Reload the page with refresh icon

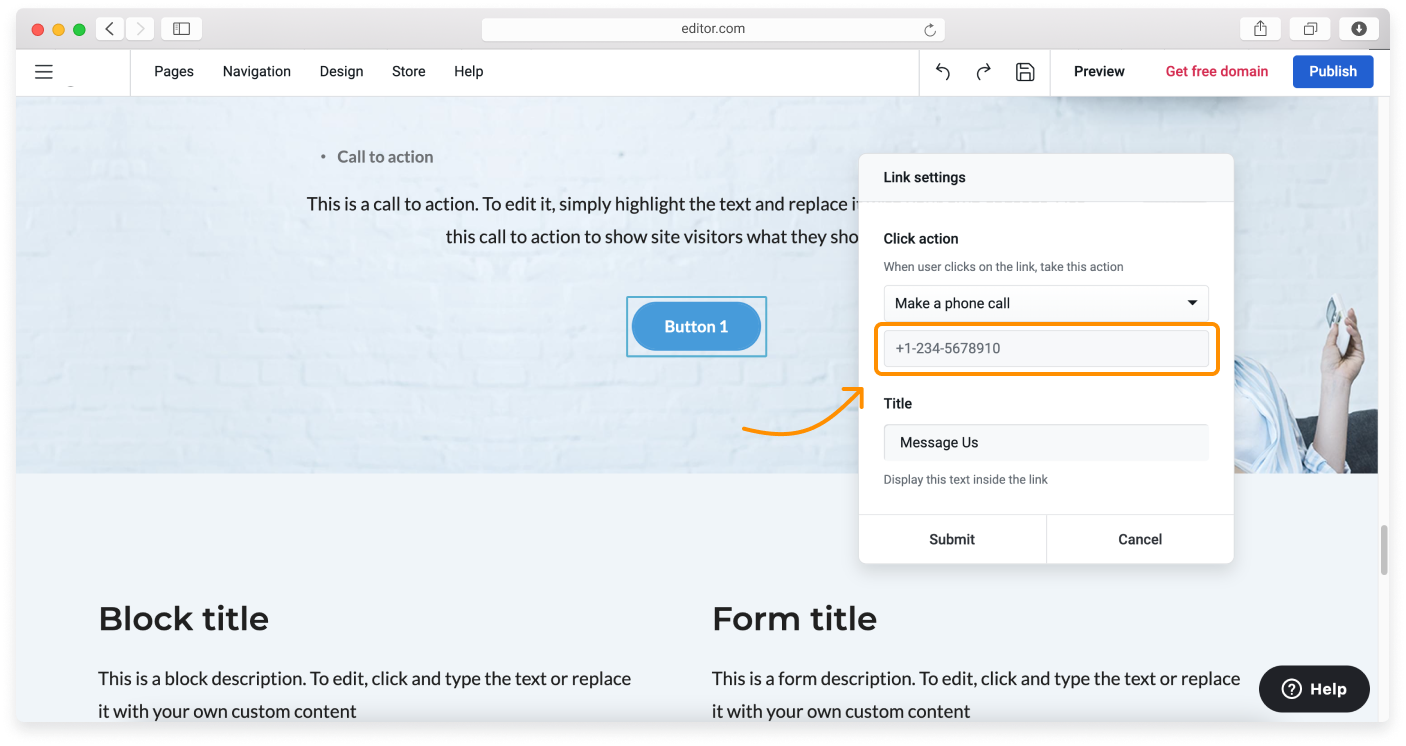tap(930, 30)
